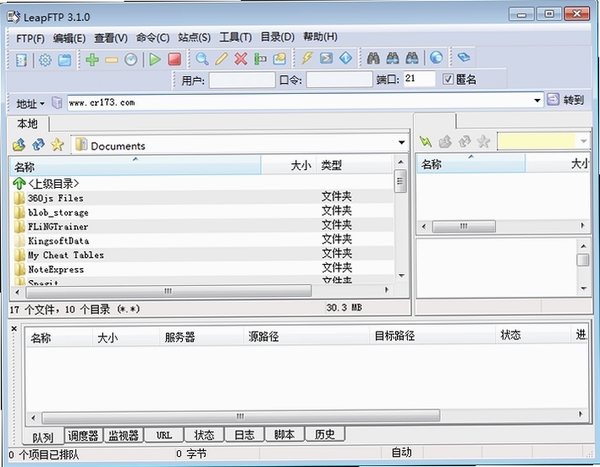Click the globe browser icon

click(436, 58)
